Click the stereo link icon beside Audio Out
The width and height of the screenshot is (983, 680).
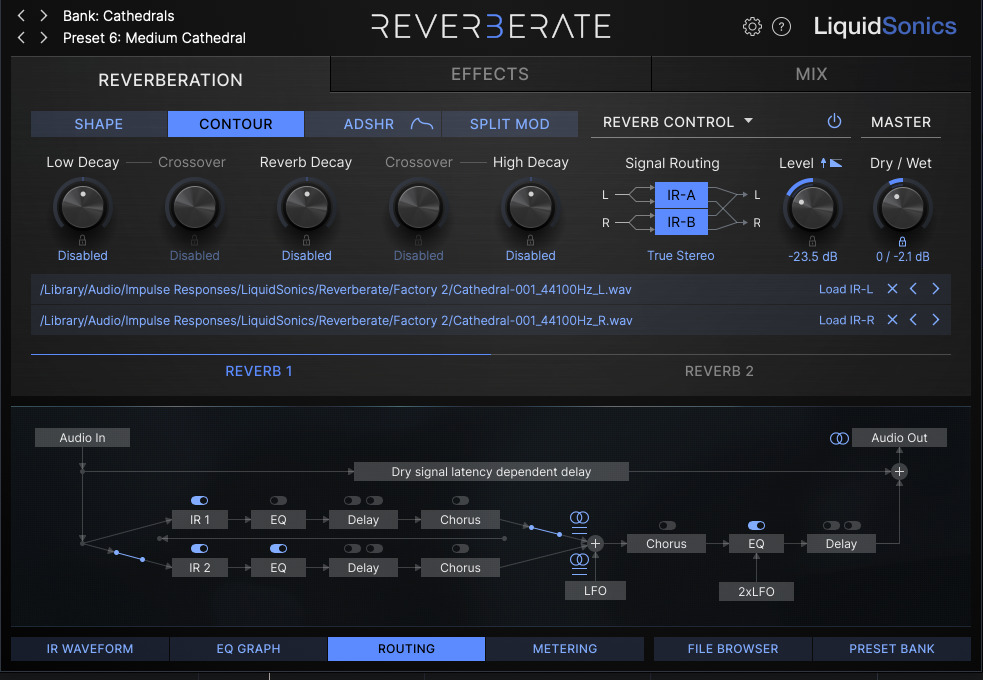(x=839, y=438)
